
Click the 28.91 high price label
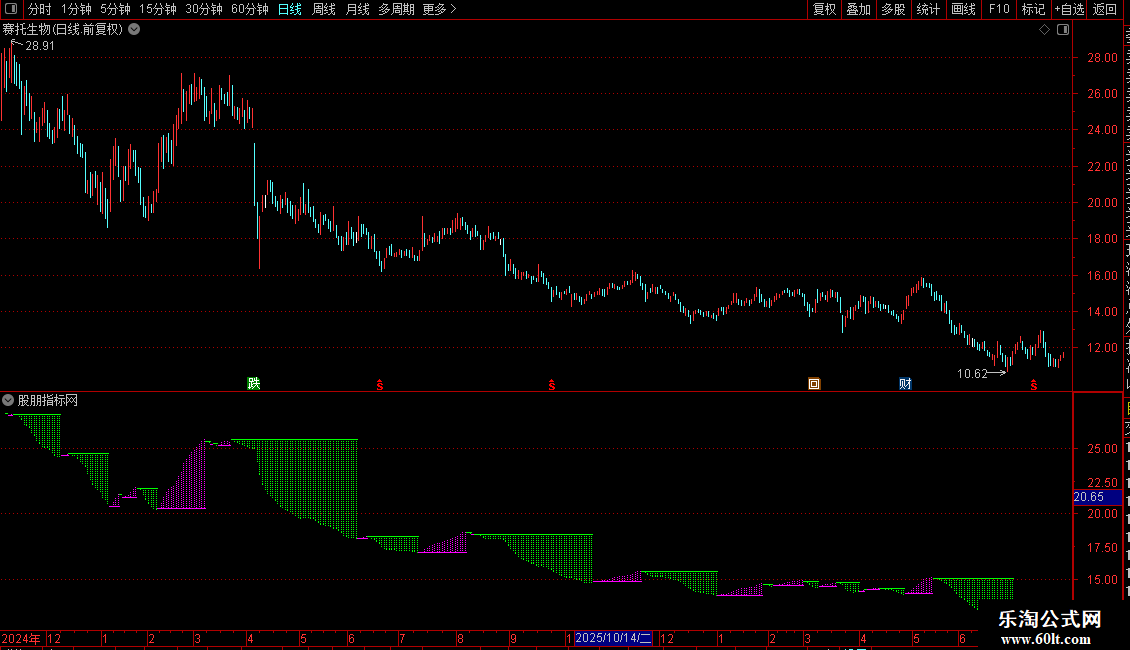tap(40, 45)
